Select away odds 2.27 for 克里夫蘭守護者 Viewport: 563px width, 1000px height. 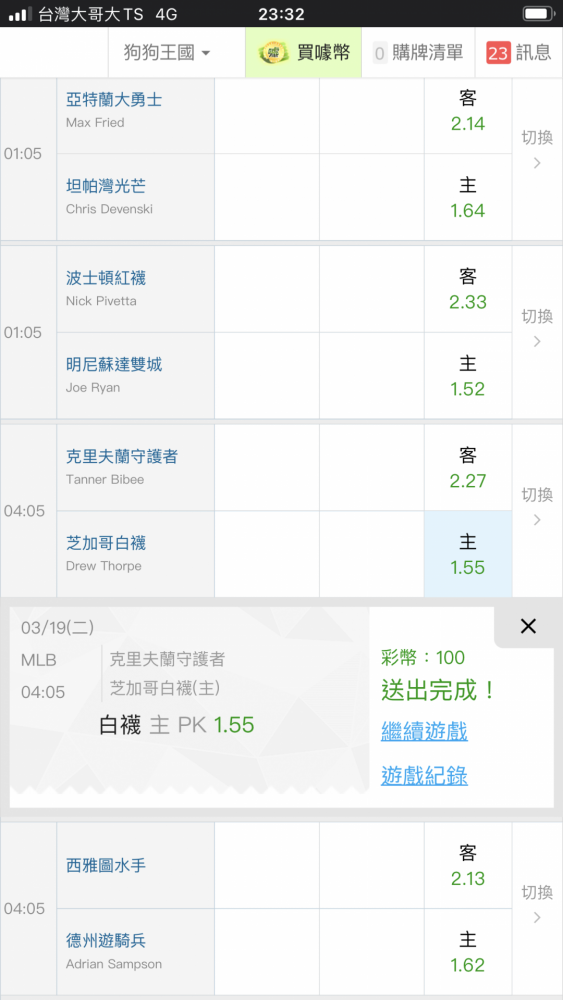(x=468, y=468)
